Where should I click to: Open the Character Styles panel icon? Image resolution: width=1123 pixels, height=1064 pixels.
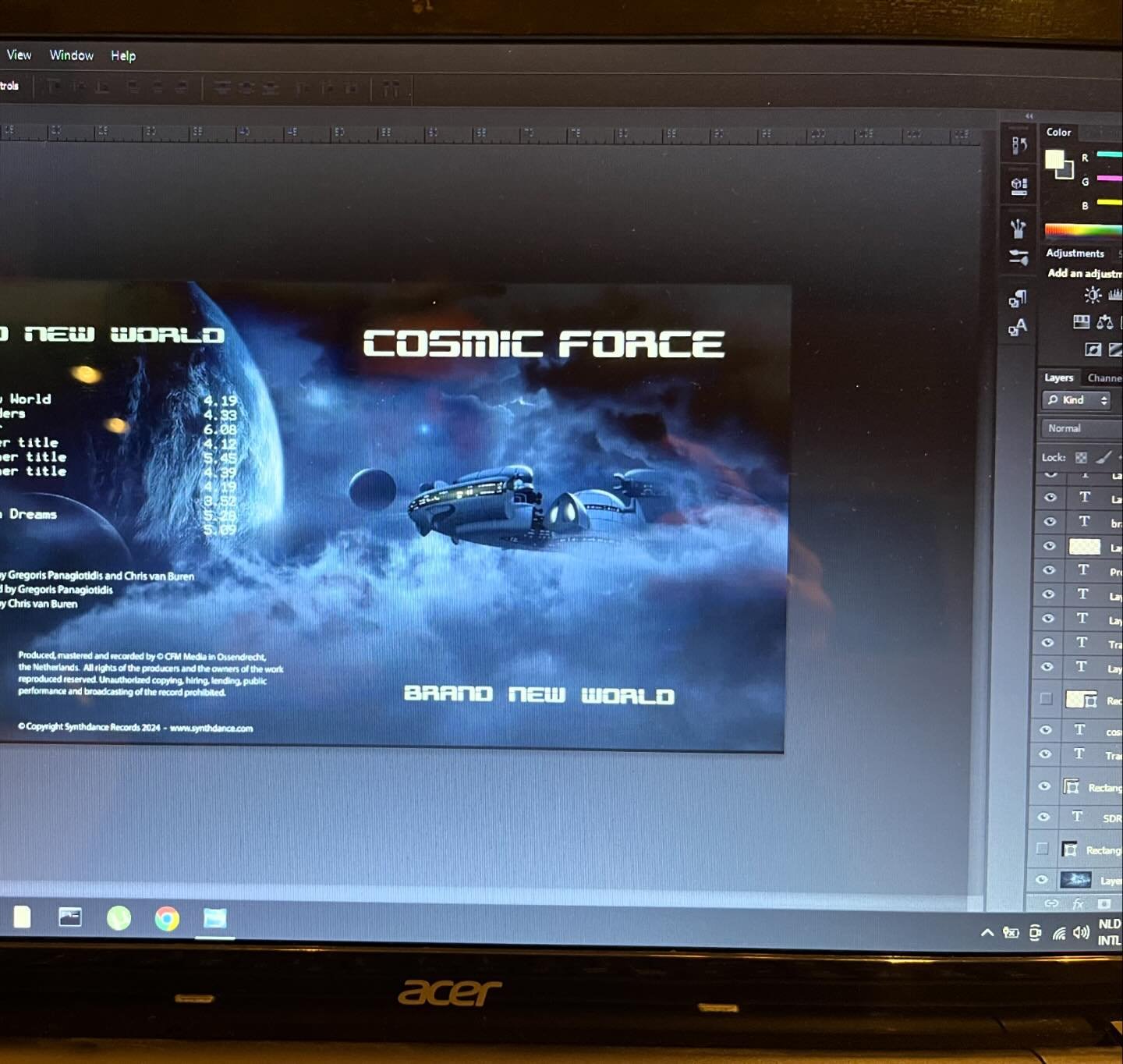(1018, 328)
